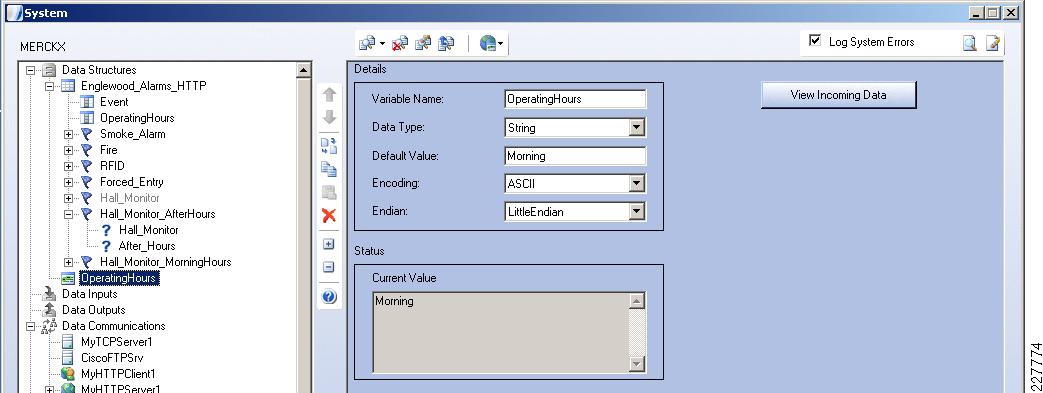
Task: Click the collapse all minus icon
Action: 329,267
